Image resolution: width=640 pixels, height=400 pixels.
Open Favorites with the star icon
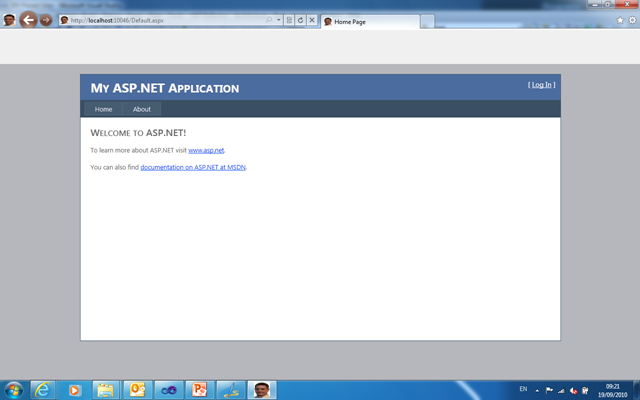620,20
